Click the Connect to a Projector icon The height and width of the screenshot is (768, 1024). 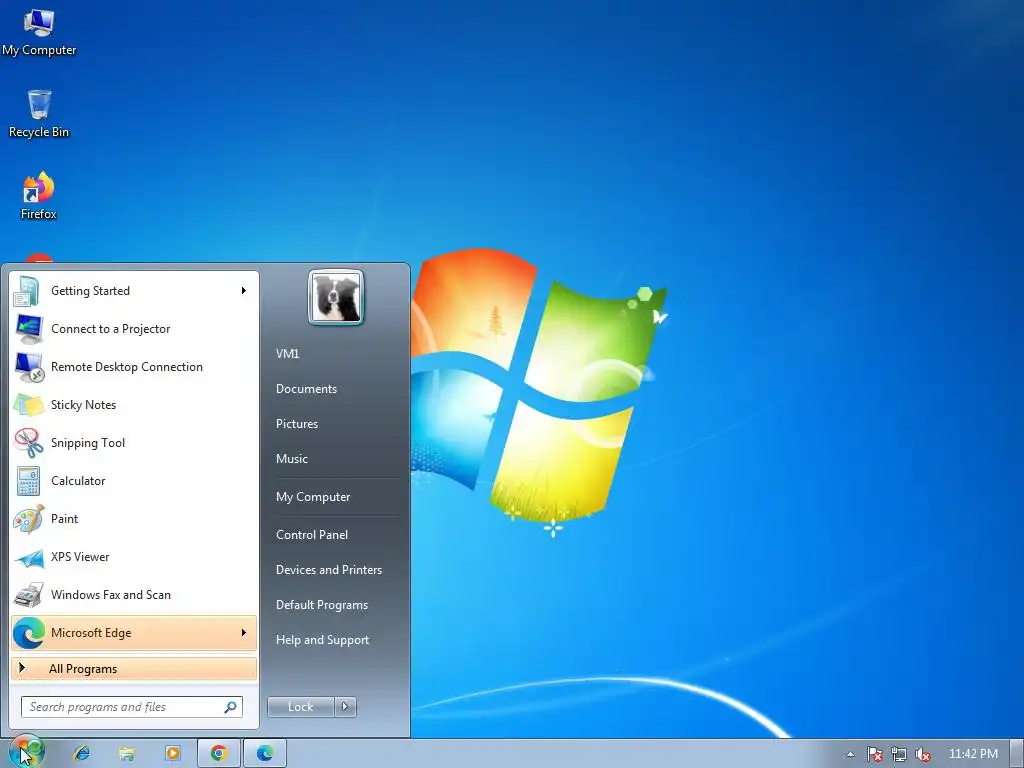(29, 329)
